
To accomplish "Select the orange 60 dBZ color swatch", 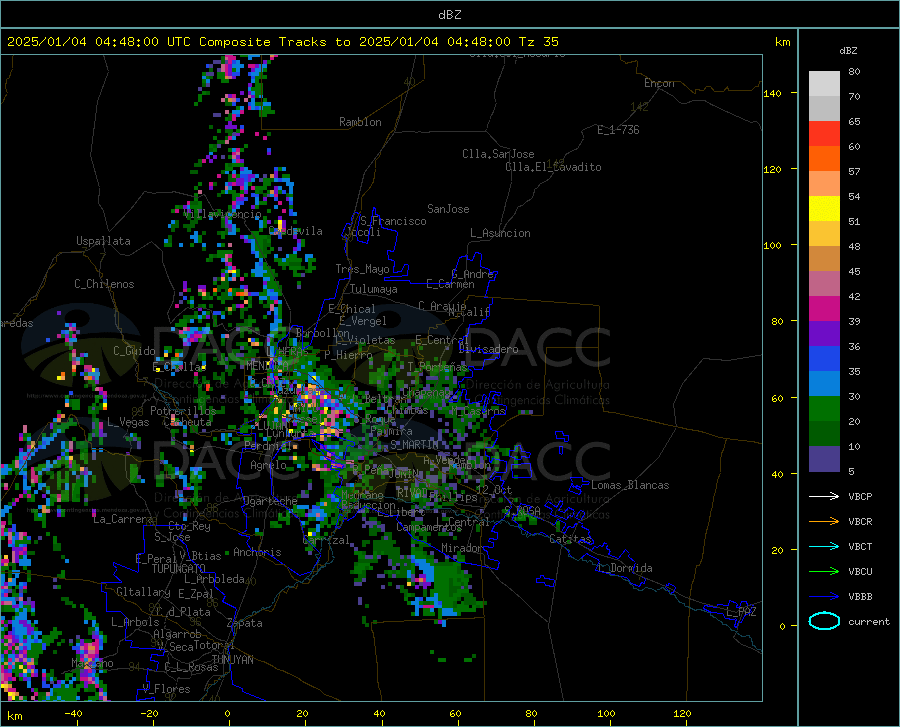I will pos(824,159).
